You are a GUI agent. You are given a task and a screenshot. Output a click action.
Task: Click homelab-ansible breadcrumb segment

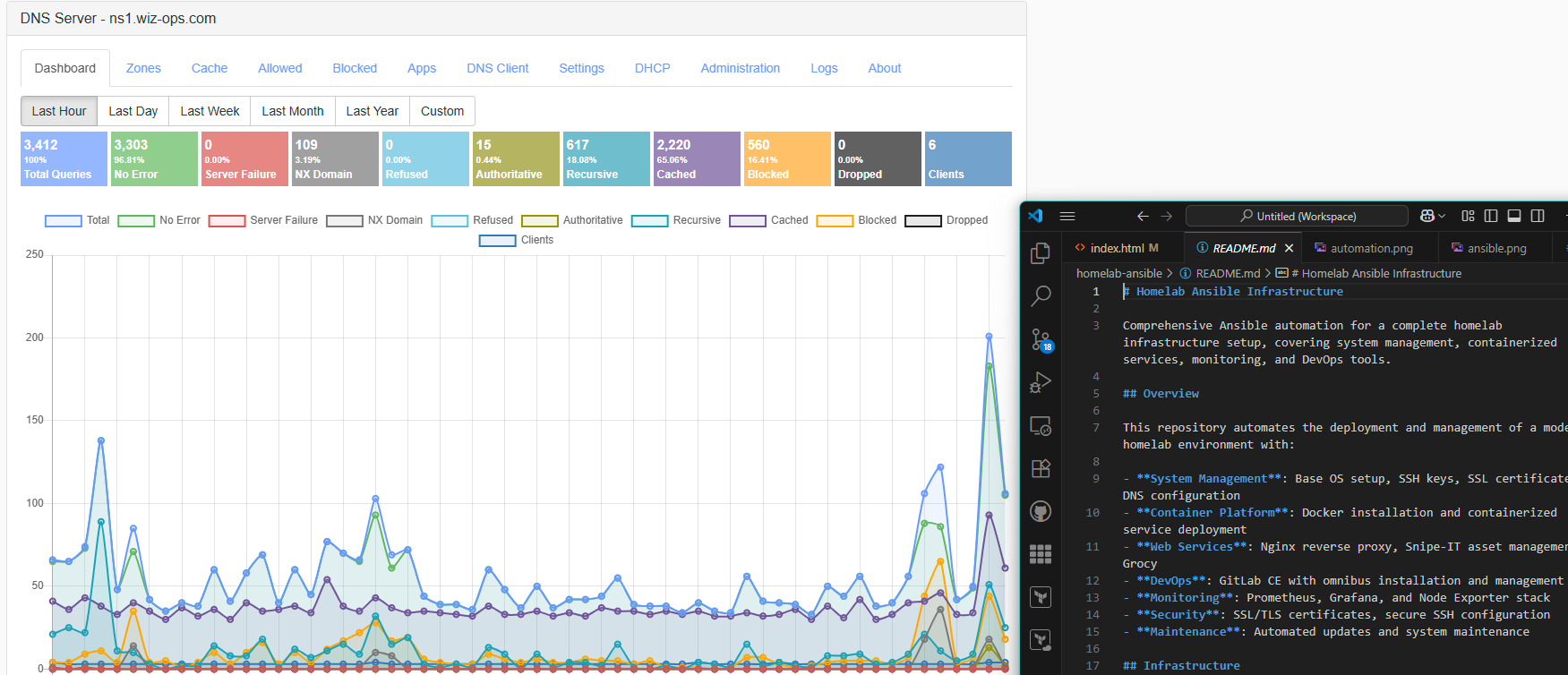click(x=1119, y=274)
